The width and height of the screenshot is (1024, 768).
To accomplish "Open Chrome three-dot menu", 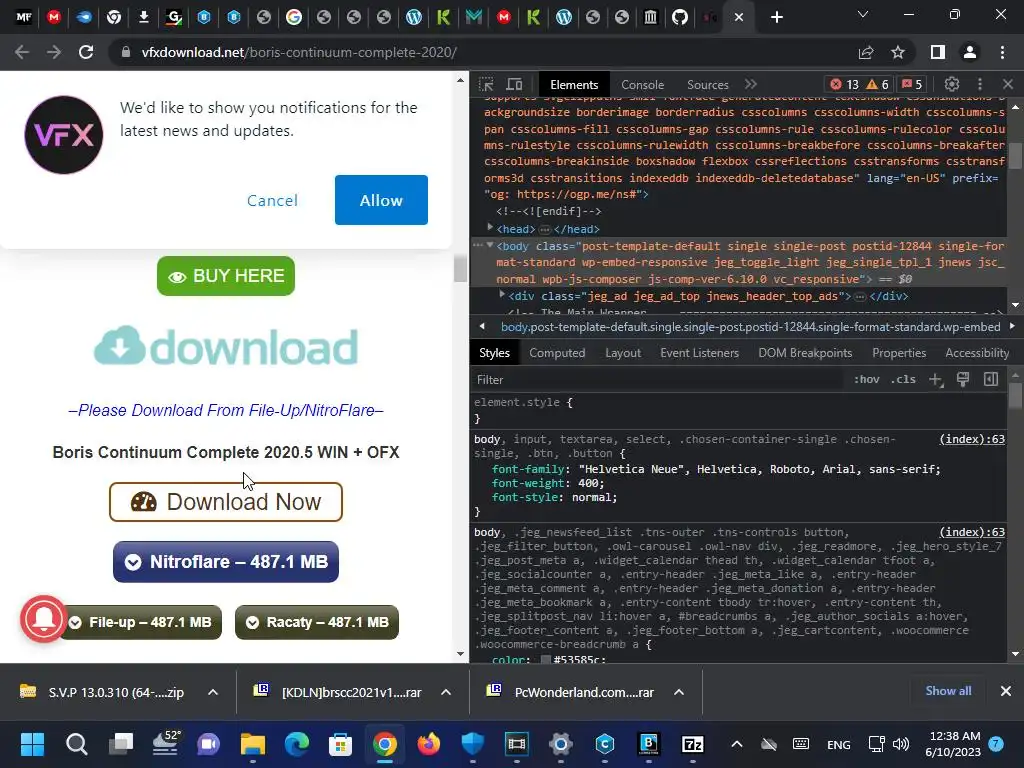I will [x=1002, y=52].
